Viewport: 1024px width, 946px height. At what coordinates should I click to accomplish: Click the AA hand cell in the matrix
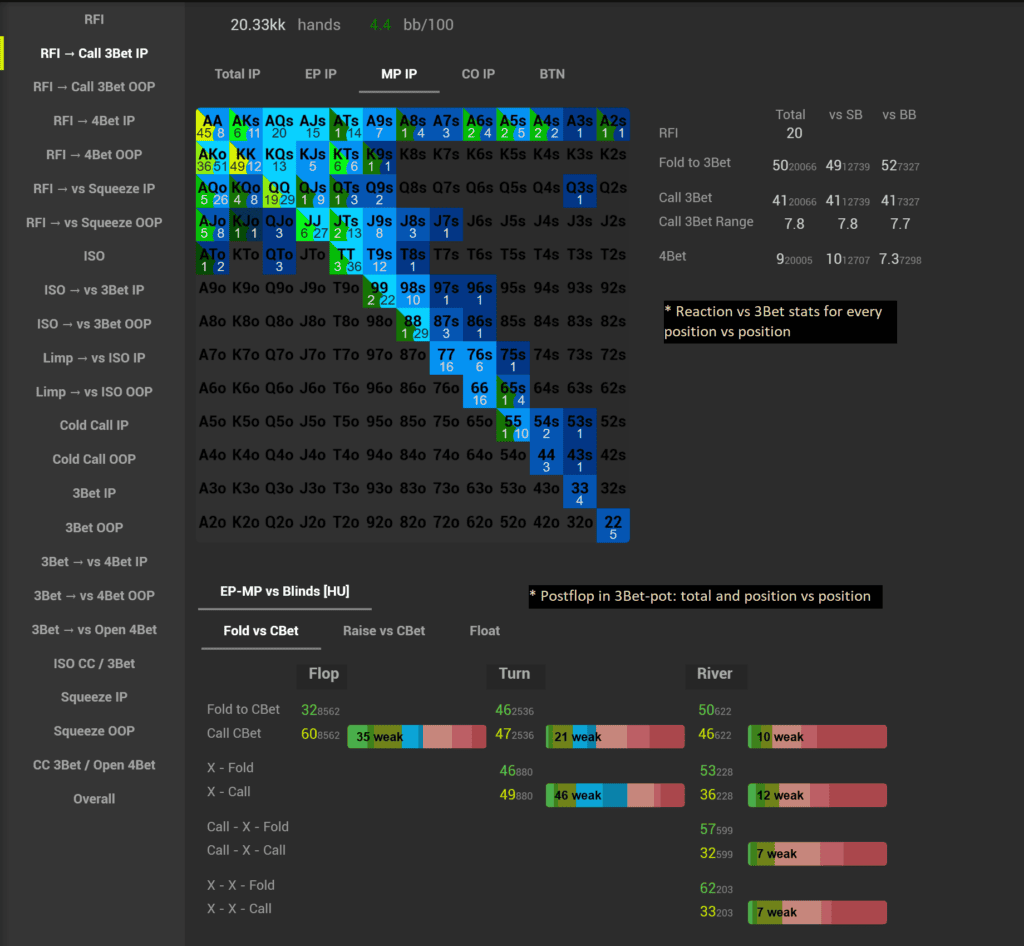tap(212, 124)
